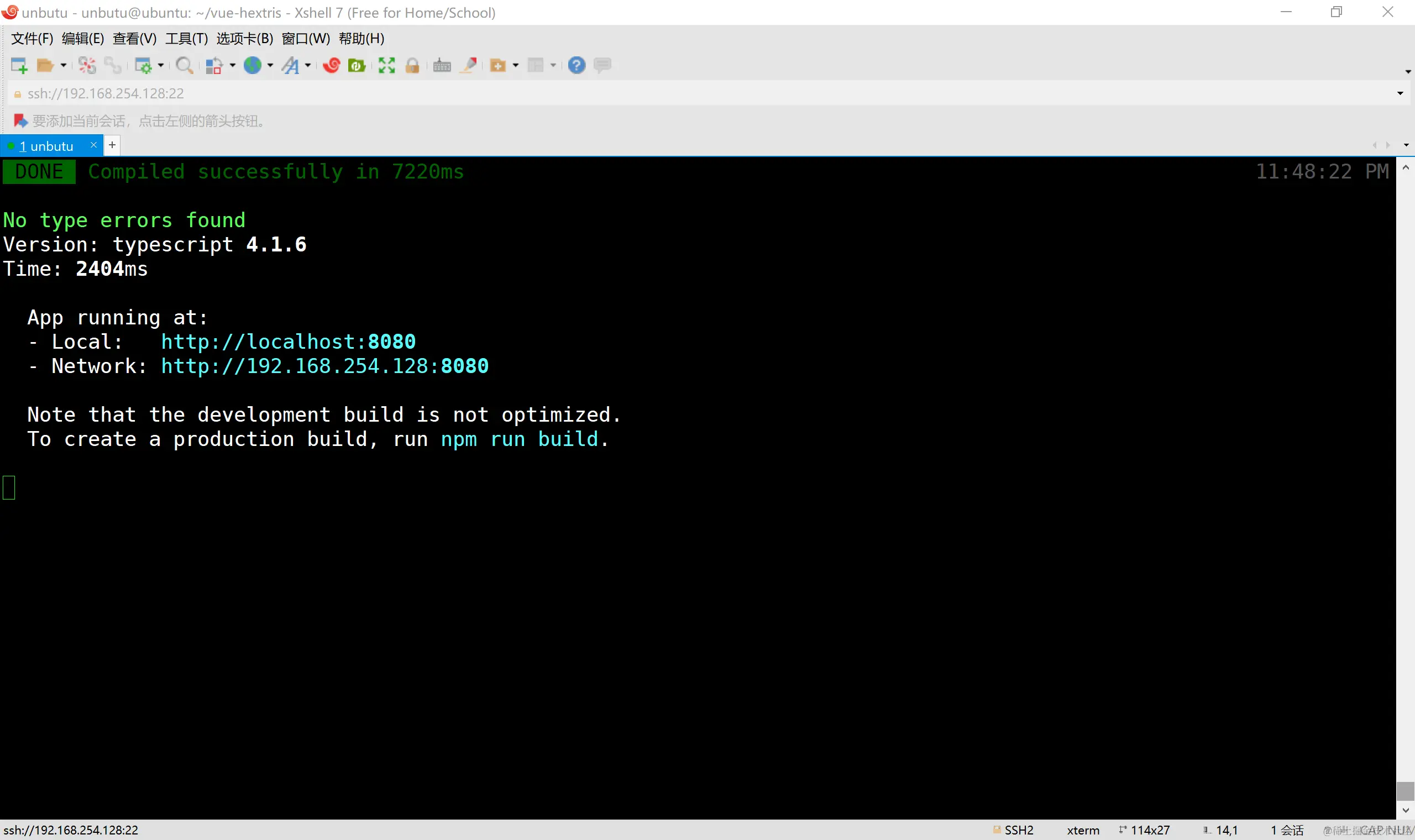
Task: Click the blue Help question icon
Action: pos(576,66)
